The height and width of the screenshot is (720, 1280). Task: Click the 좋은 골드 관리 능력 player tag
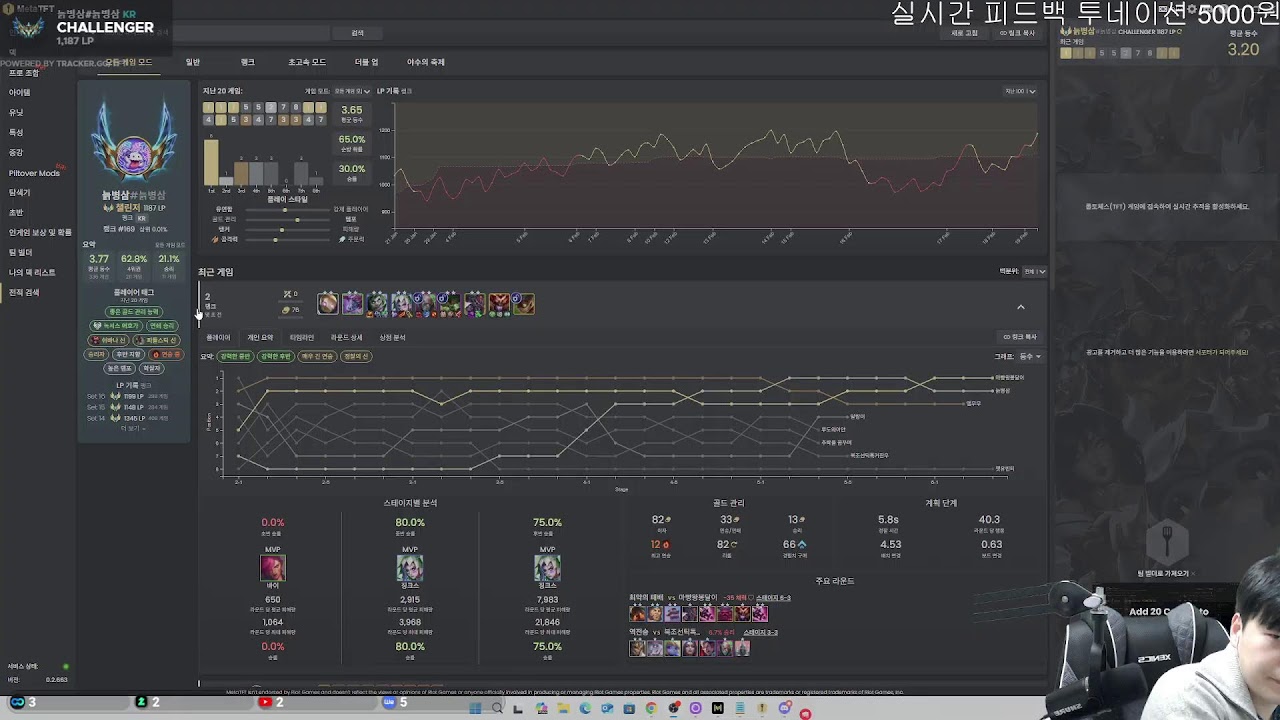coord(133,312)
